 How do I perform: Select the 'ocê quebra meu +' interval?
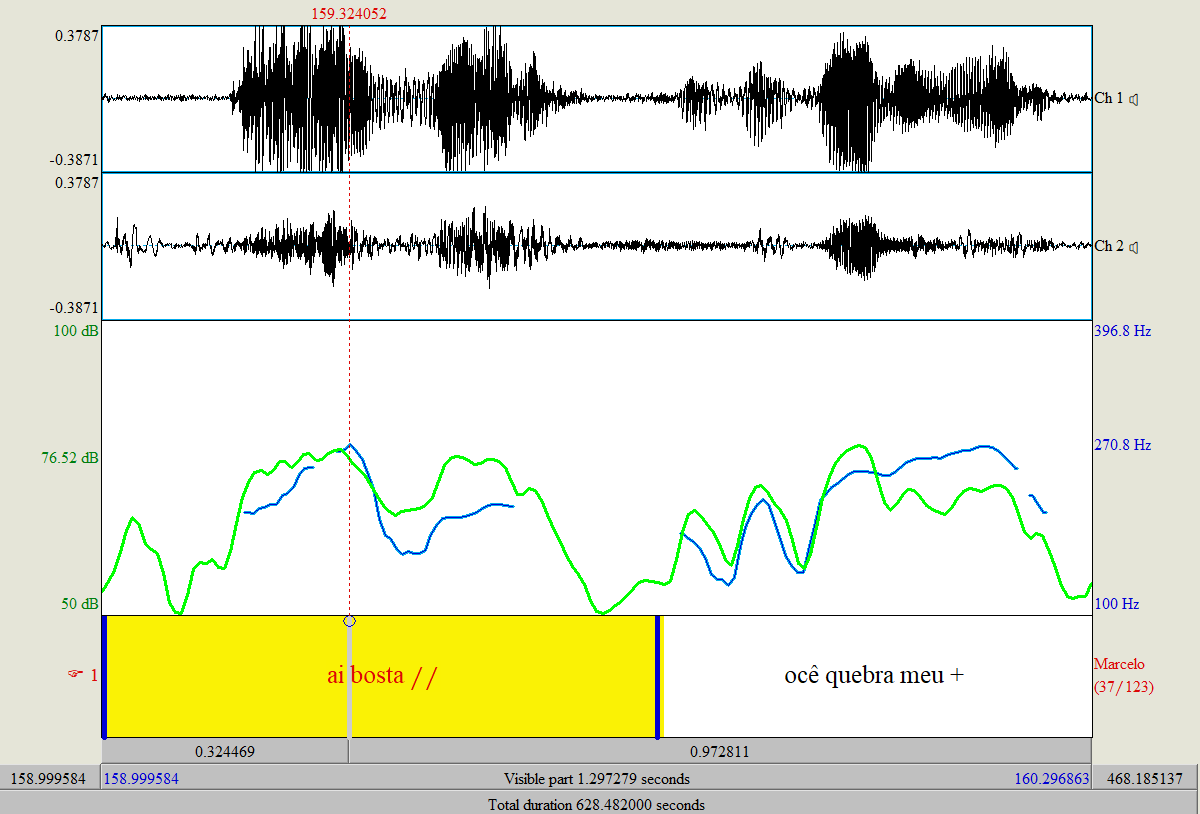pyautogui.click(x=876, y=676)
